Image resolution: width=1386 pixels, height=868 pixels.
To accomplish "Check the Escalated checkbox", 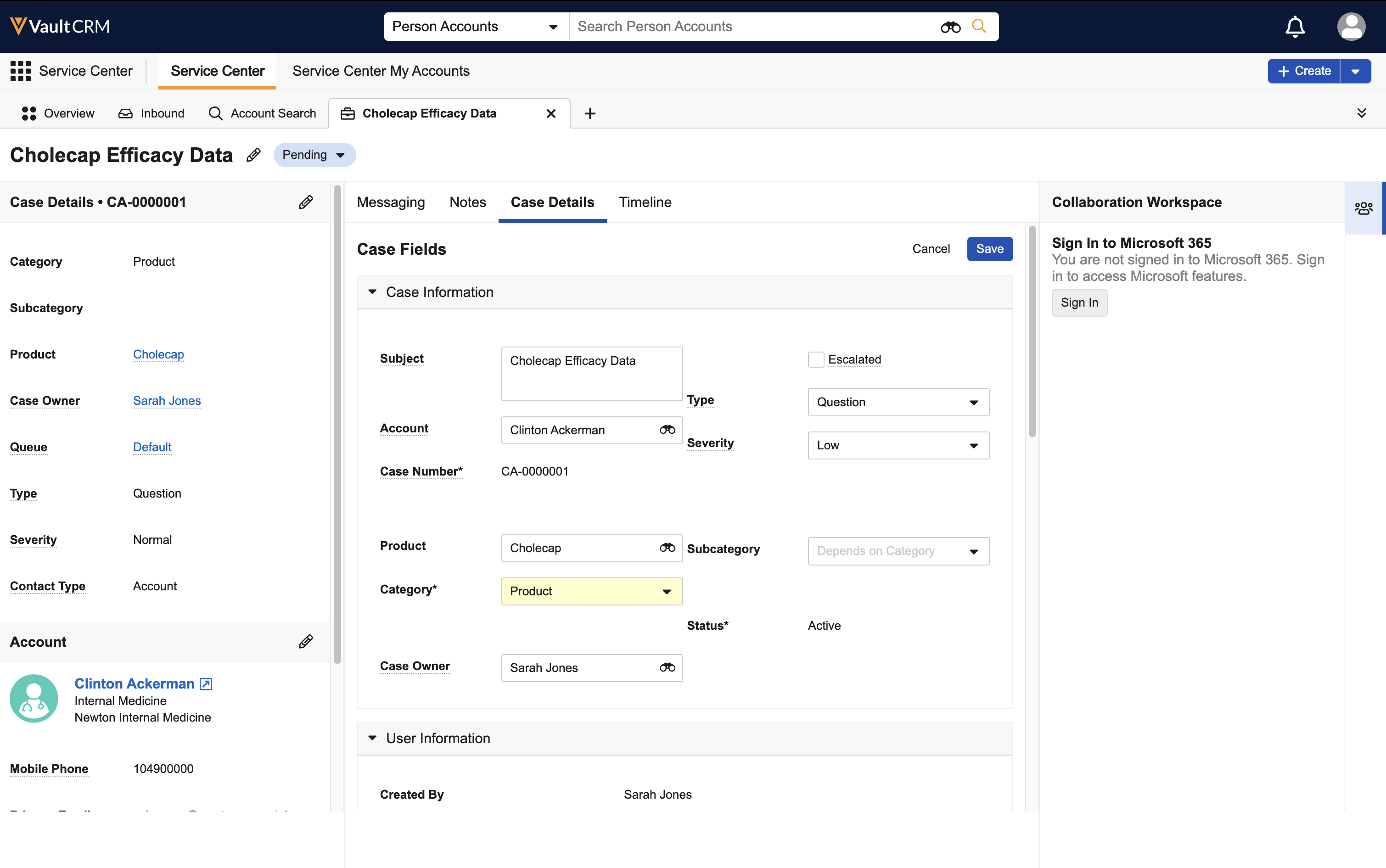I will click(816, 359).
